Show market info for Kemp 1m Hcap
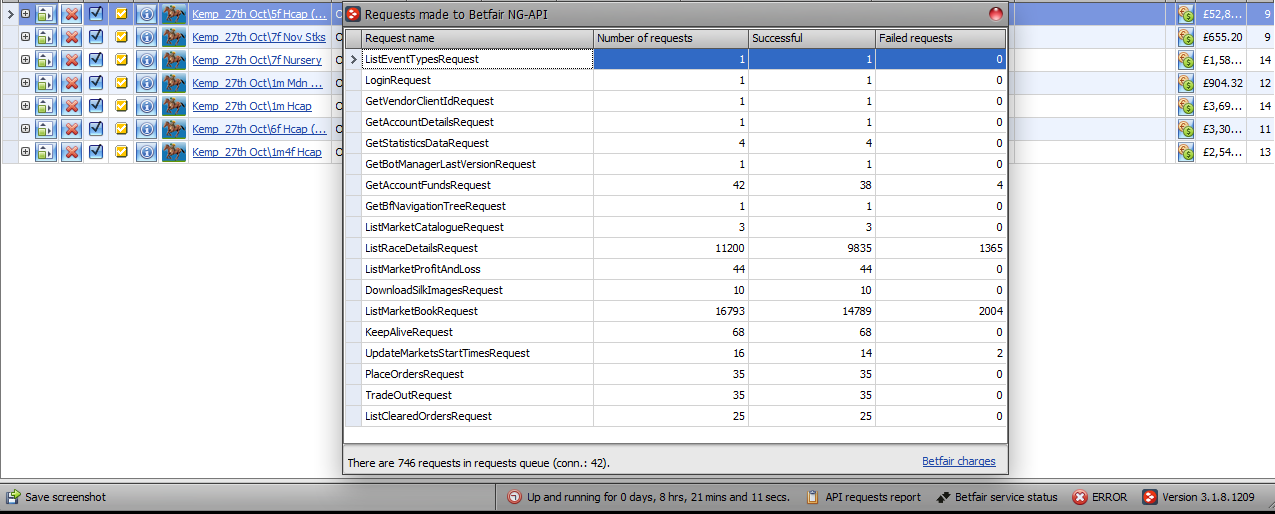Viewport: 1275px width, 514px height. click(x=146, y=106)
